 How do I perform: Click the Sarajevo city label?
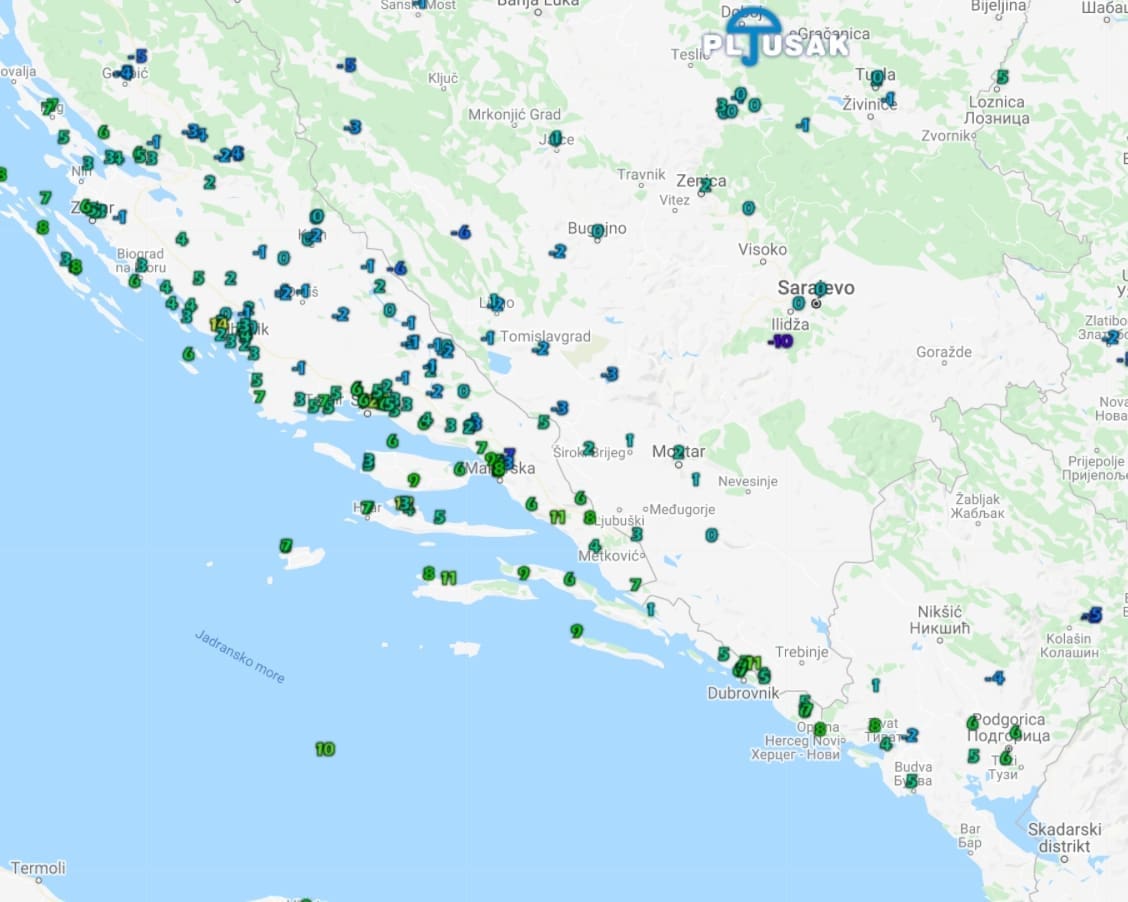(816, 288)
